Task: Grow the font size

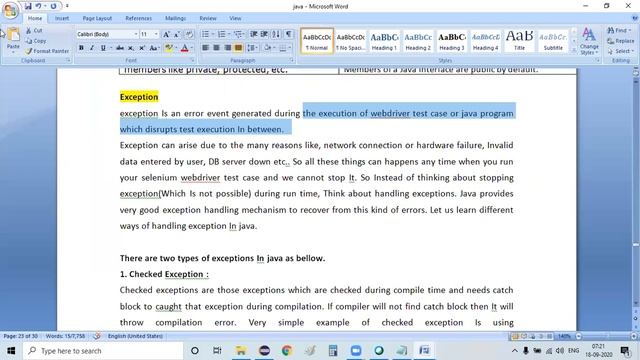Action: [166, 35]
